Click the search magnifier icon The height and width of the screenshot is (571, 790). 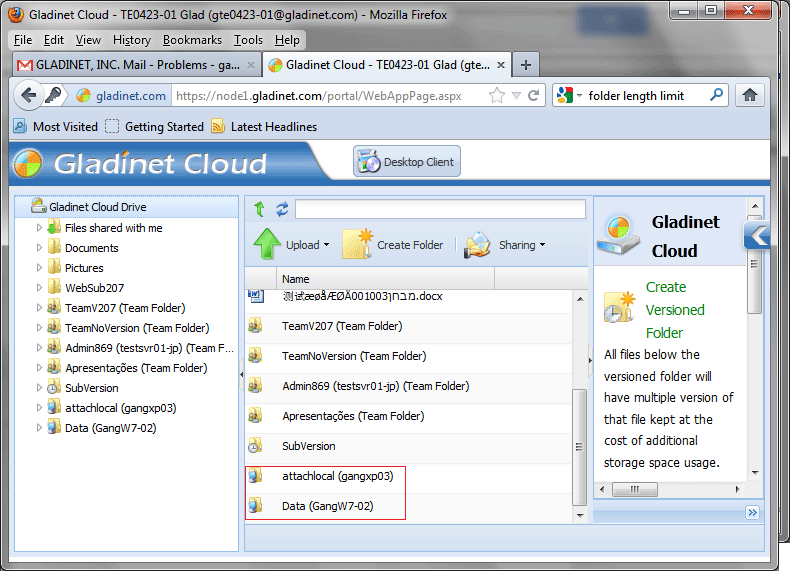click(x=716, y=95)
